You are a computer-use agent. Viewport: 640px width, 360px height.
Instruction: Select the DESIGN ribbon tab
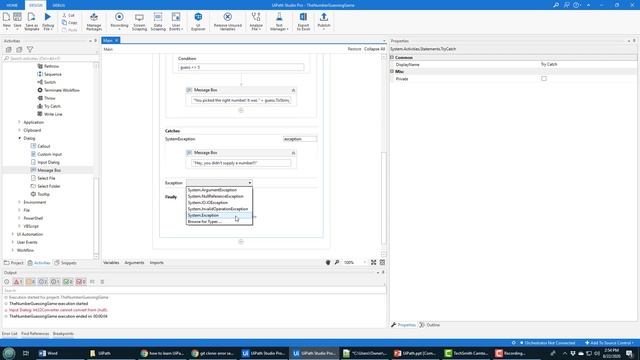[36, 5]
